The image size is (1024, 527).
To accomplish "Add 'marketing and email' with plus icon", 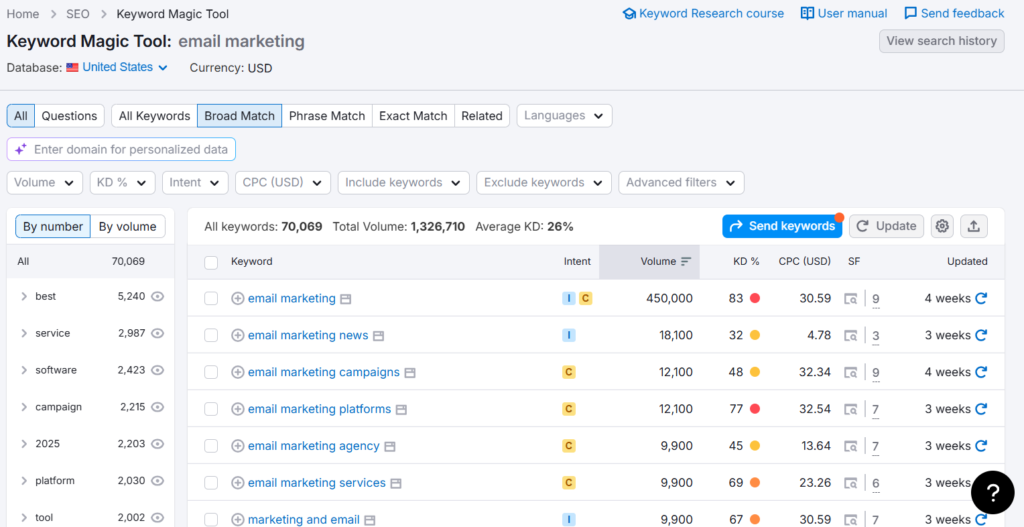I will point(238,520).
